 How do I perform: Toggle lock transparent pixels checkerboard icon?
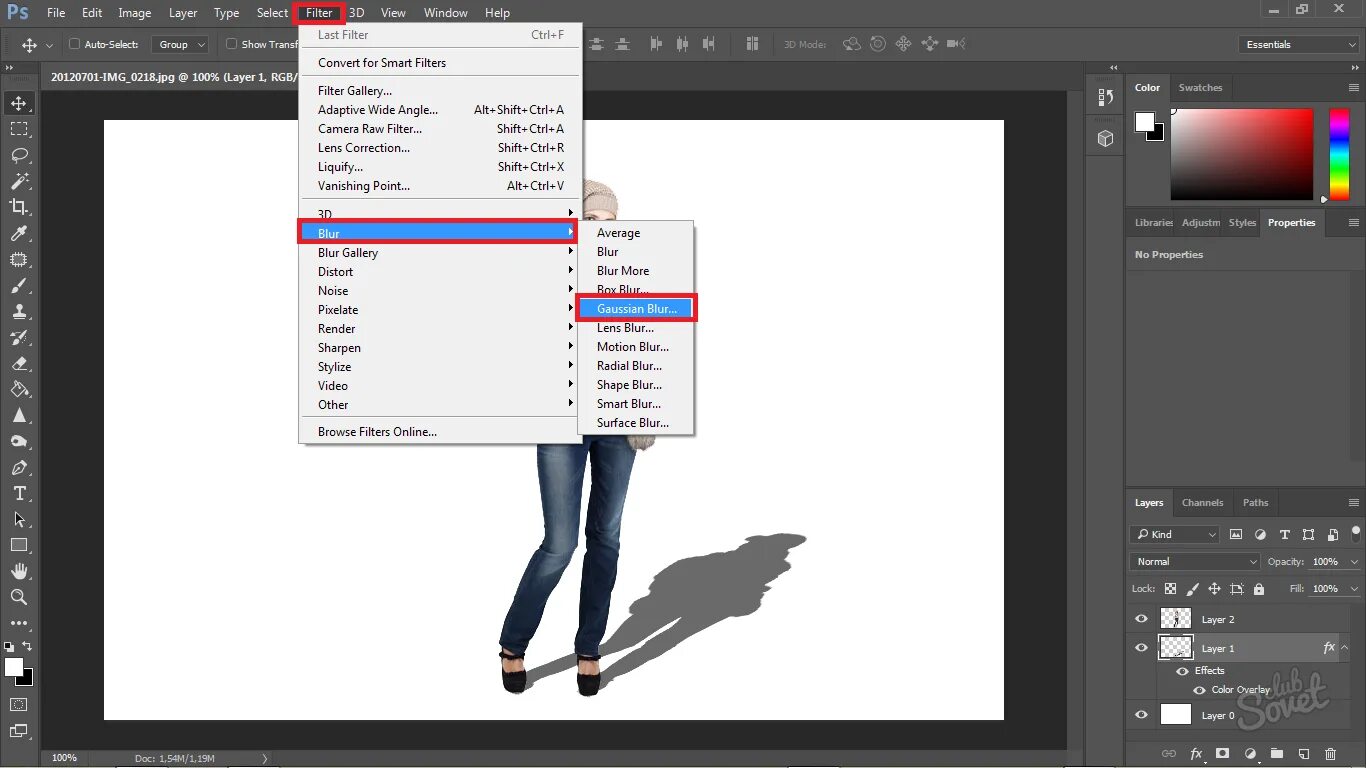point(1170,589)
